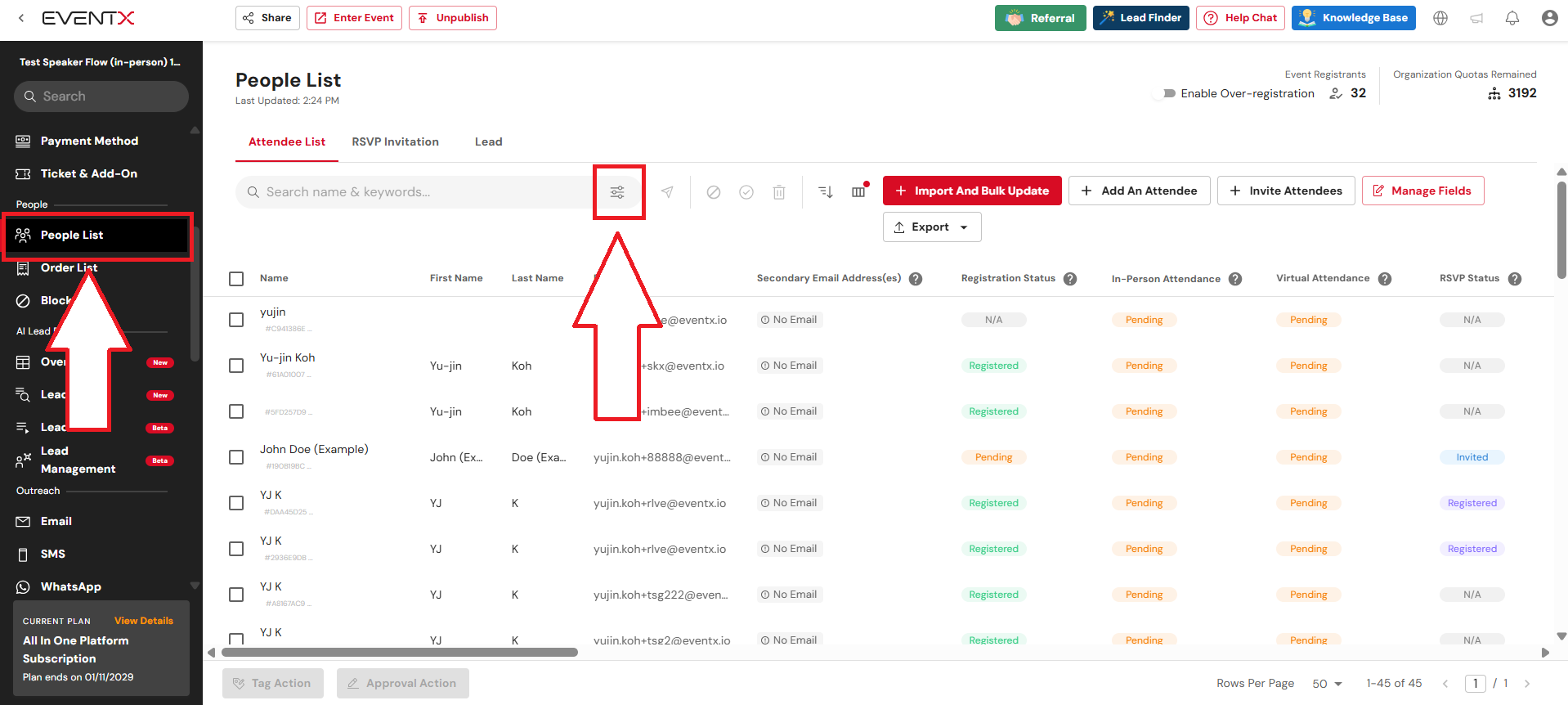Open Email under Outreach in sidebar
Screen dimensions: 1568x705
point(56,521)
